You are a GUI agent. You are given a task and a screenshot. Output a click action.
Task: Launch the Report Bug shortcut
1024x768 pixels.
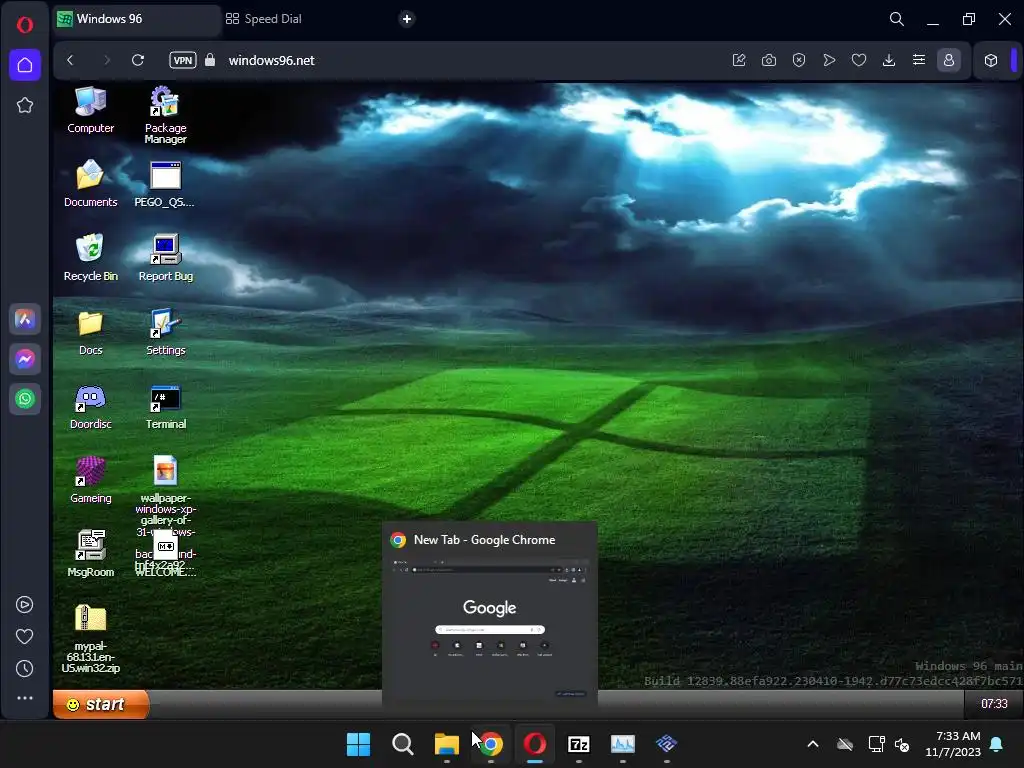click(x=165, y=257)
